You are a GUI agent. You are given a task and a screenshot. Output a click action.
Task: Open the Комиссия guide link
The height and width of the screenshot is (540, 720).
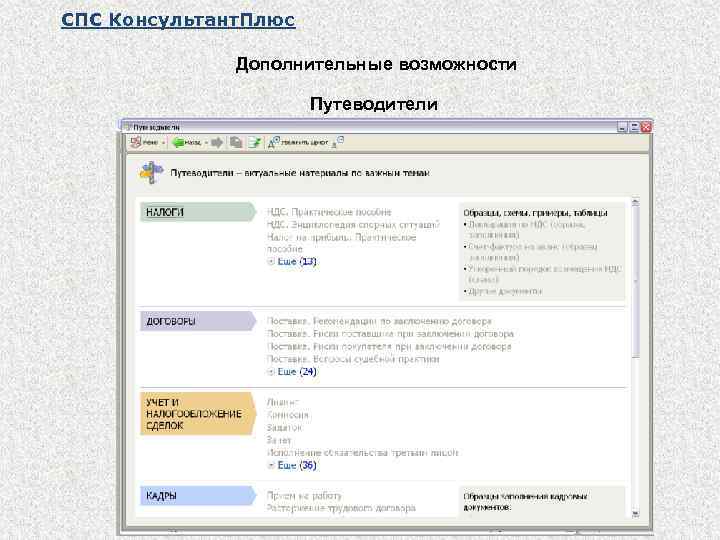pos(287,415)
